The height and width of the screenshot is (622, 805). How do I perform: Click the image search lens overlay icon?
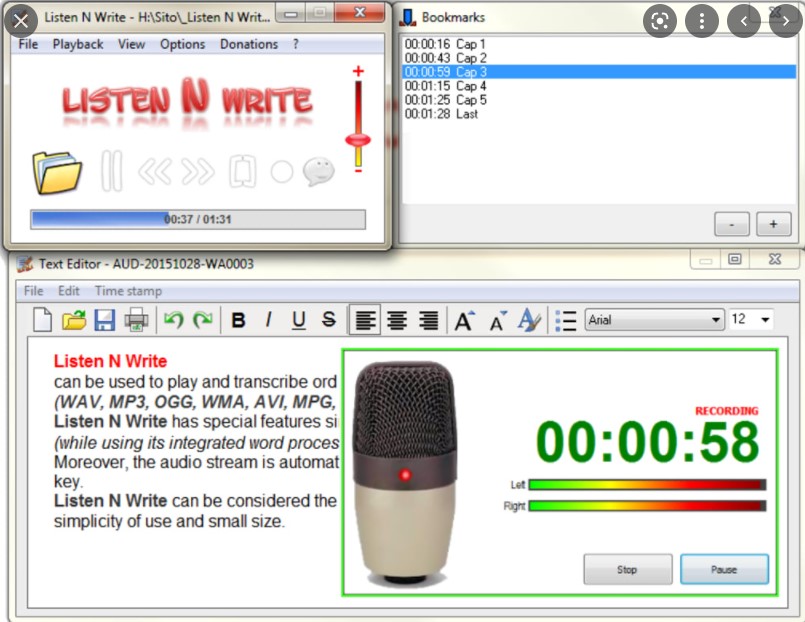(660, 21)
